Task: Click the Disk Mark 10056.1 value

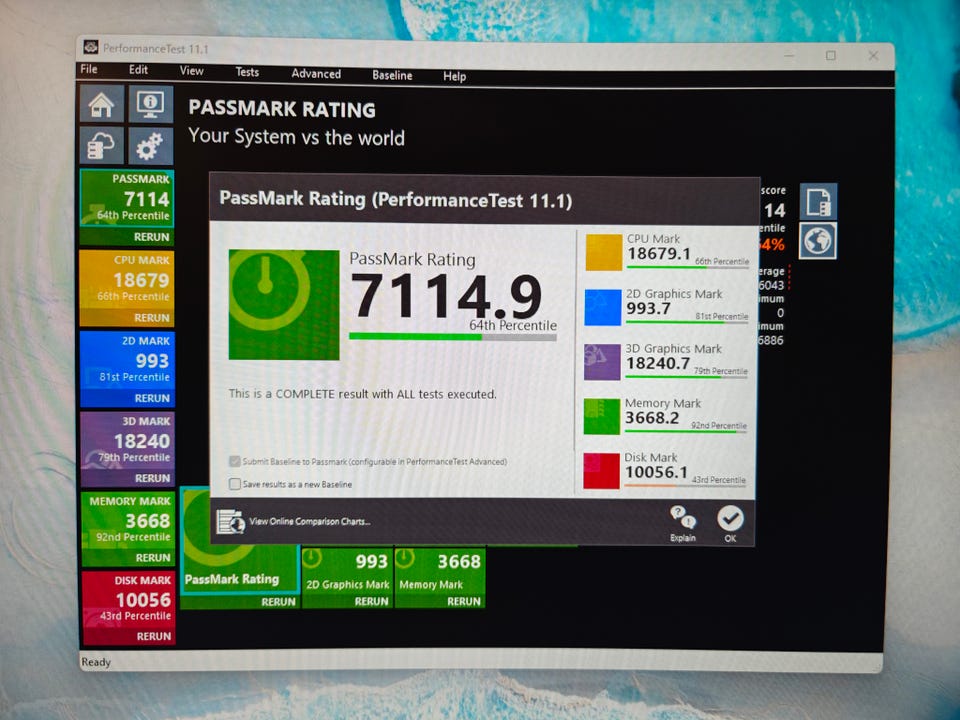Action: (656, 472)
